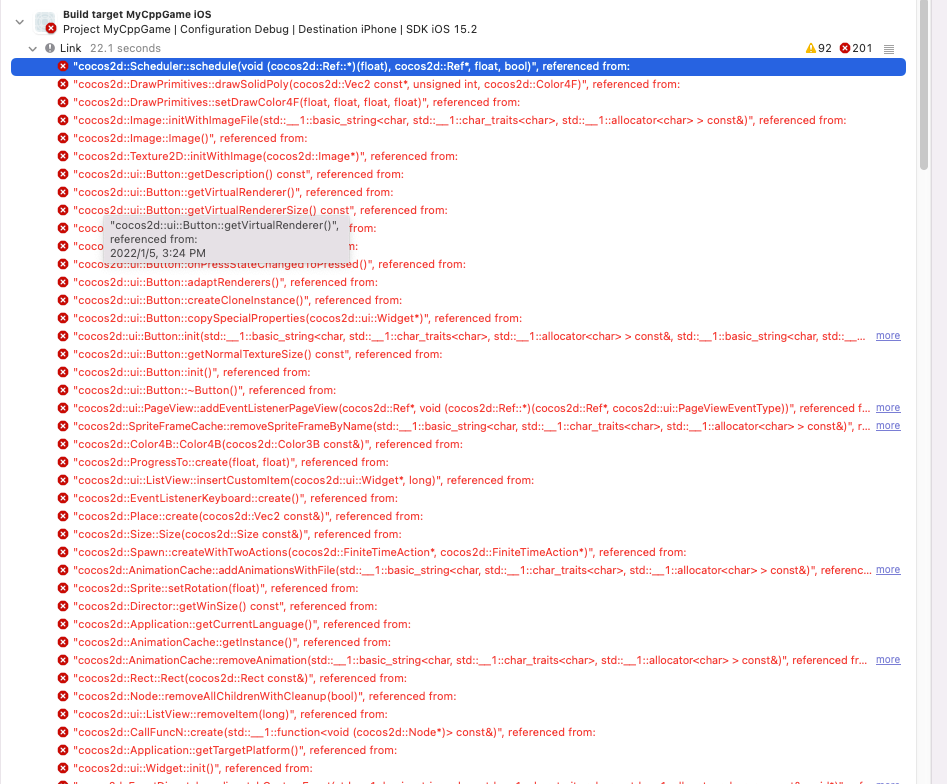Select the Application::getTargetPlatform error text
Viewport: 947px width, 784px height.
pos(235,750)
